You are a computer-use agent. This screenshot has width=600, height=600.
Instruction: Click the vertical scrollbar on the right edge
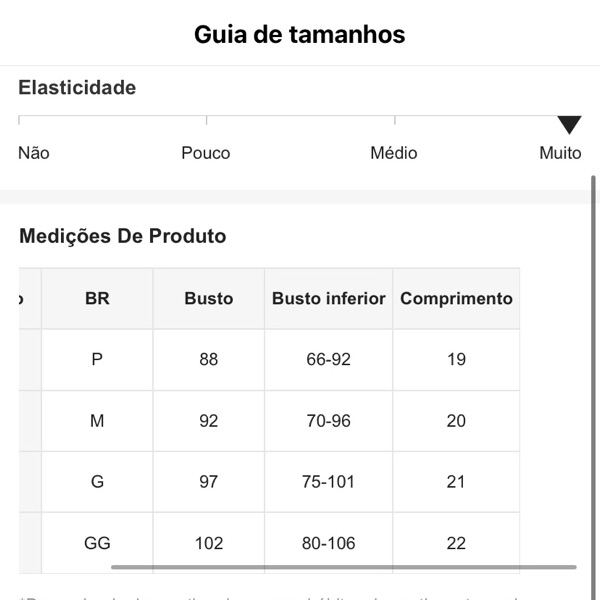(x=595, y=370)
